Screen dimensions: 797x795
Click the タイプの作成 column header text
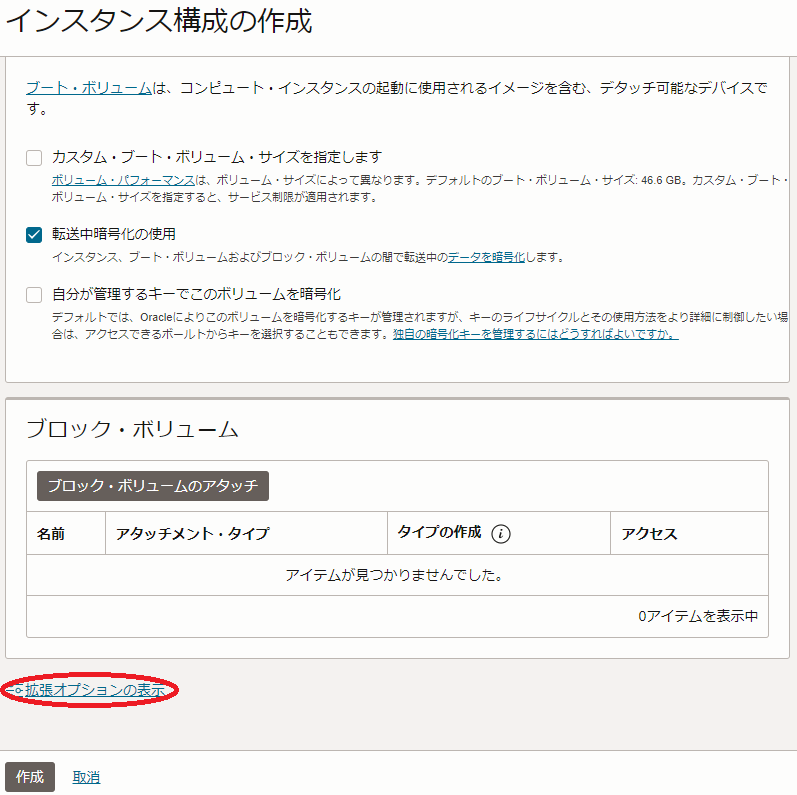pos(439,533)
